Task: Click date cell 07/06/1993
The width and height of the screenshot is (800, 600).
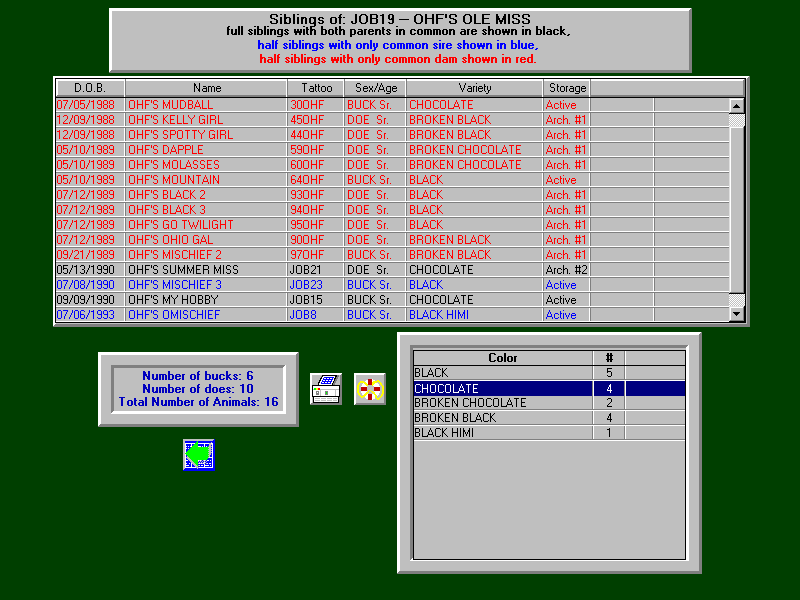Action: [x=90, y=315]
